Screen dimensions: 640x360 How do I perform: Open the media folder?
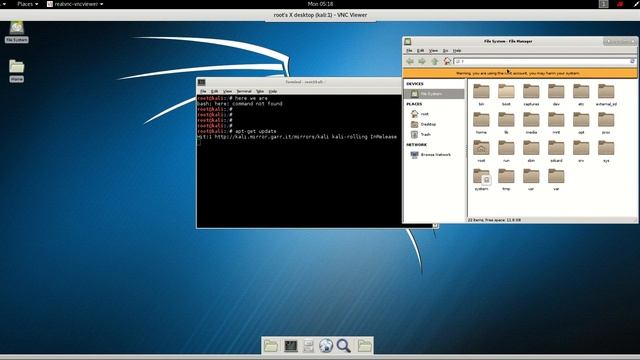(531, 123)
